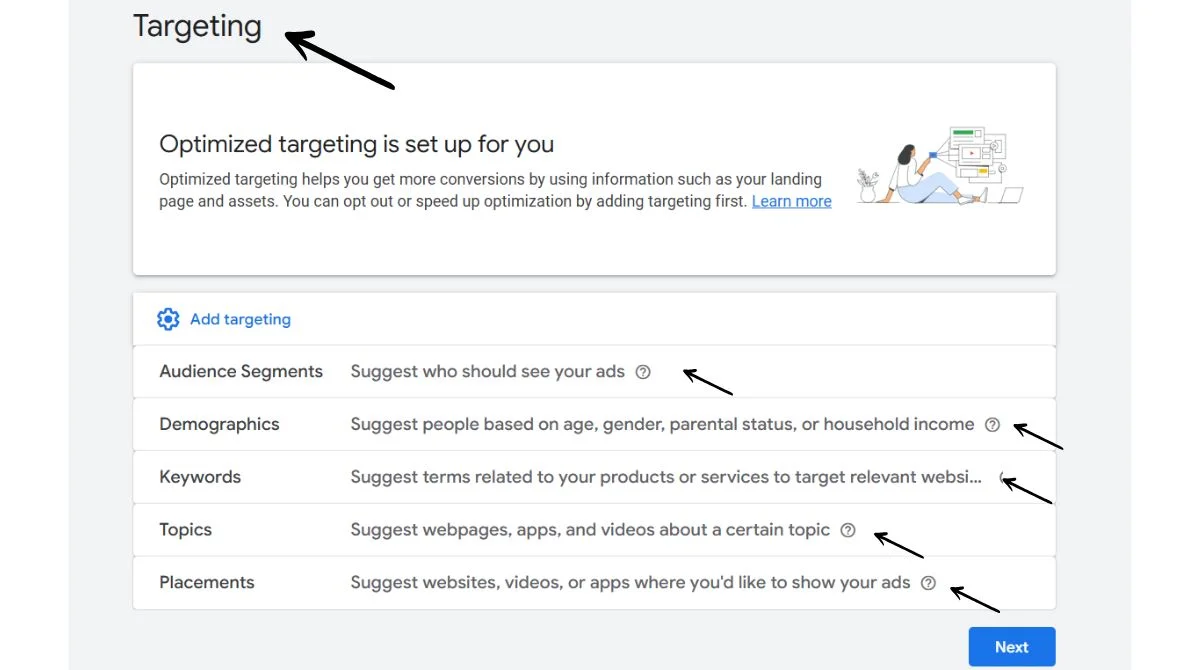Open help icon for Placements row
1200x670 pixels.
click(928, 583)
